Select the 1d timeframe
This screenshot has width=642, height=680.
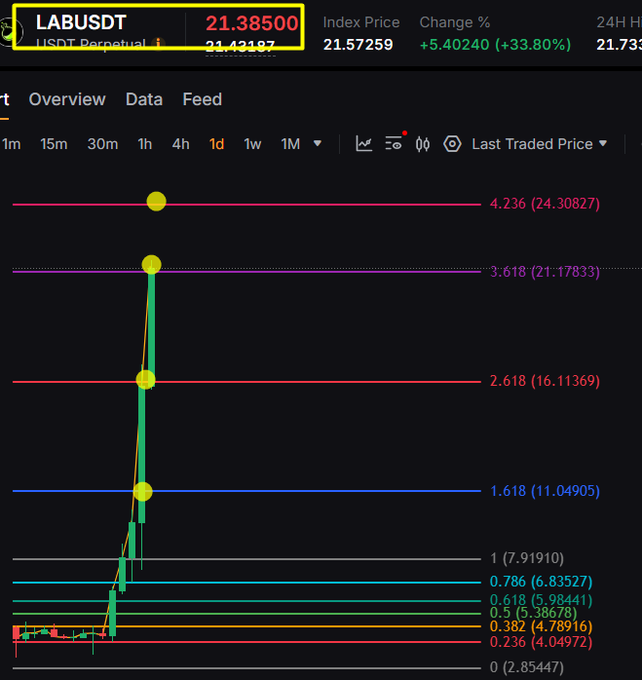tap(216, 144)
